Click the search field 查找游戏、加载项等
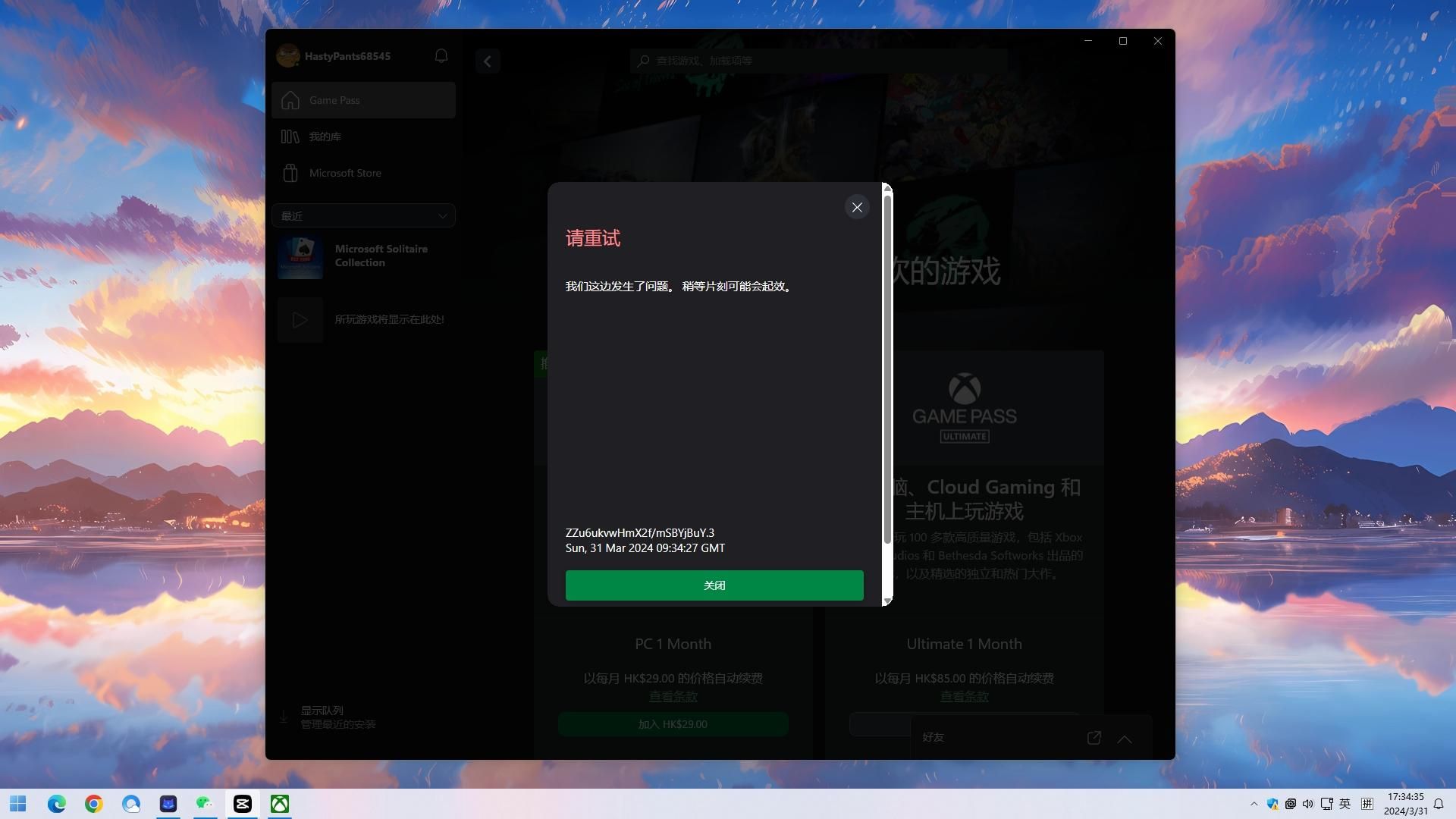 point(818,61)
